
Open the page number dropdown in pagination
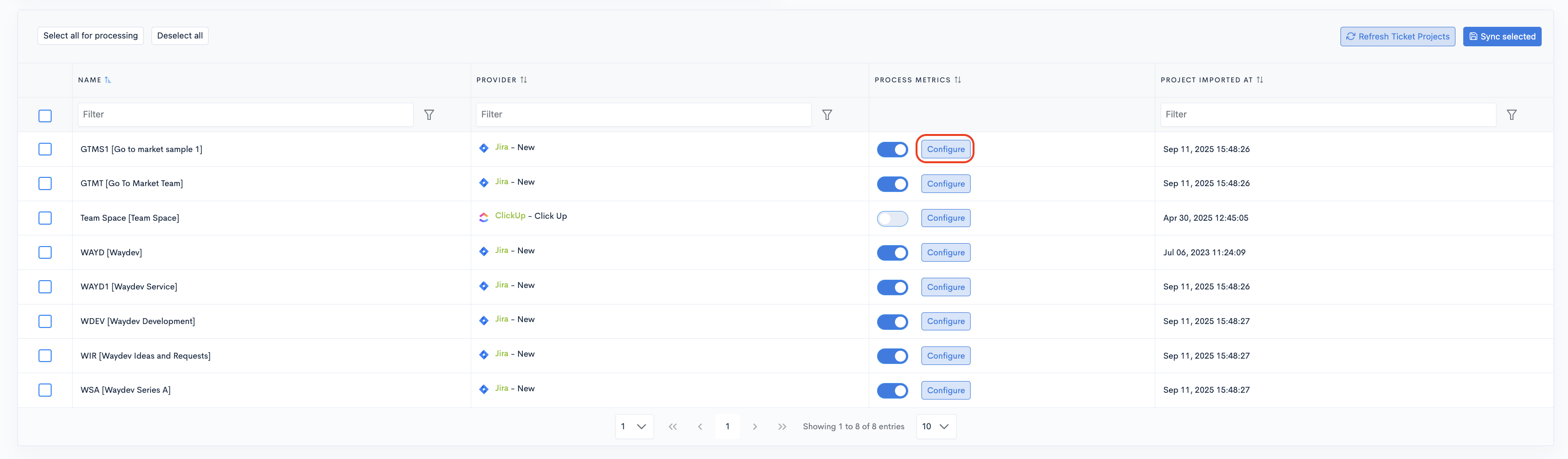(x=634, y=427)
